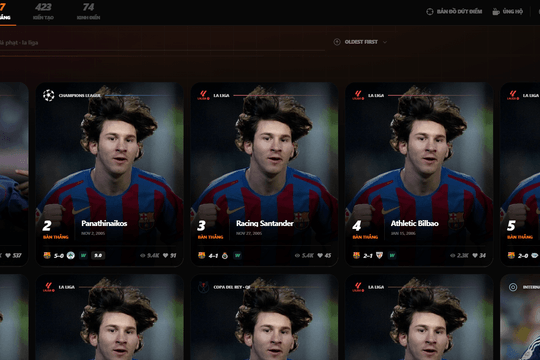Switch to the 423 Kiến Tạo tab
Image resolution: width=540 pixels, height=360 pixels.
(x=43, y=11)
